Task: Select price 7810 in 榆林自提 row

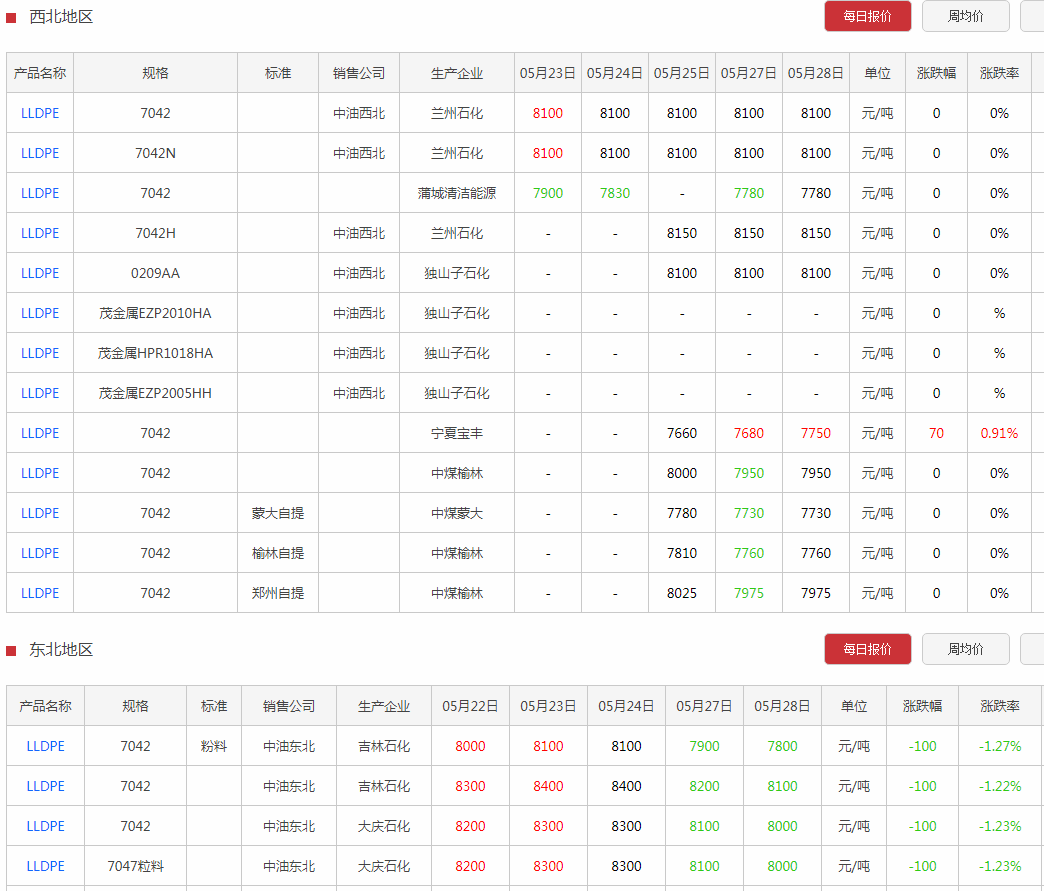Action: (x=682, y=553)
